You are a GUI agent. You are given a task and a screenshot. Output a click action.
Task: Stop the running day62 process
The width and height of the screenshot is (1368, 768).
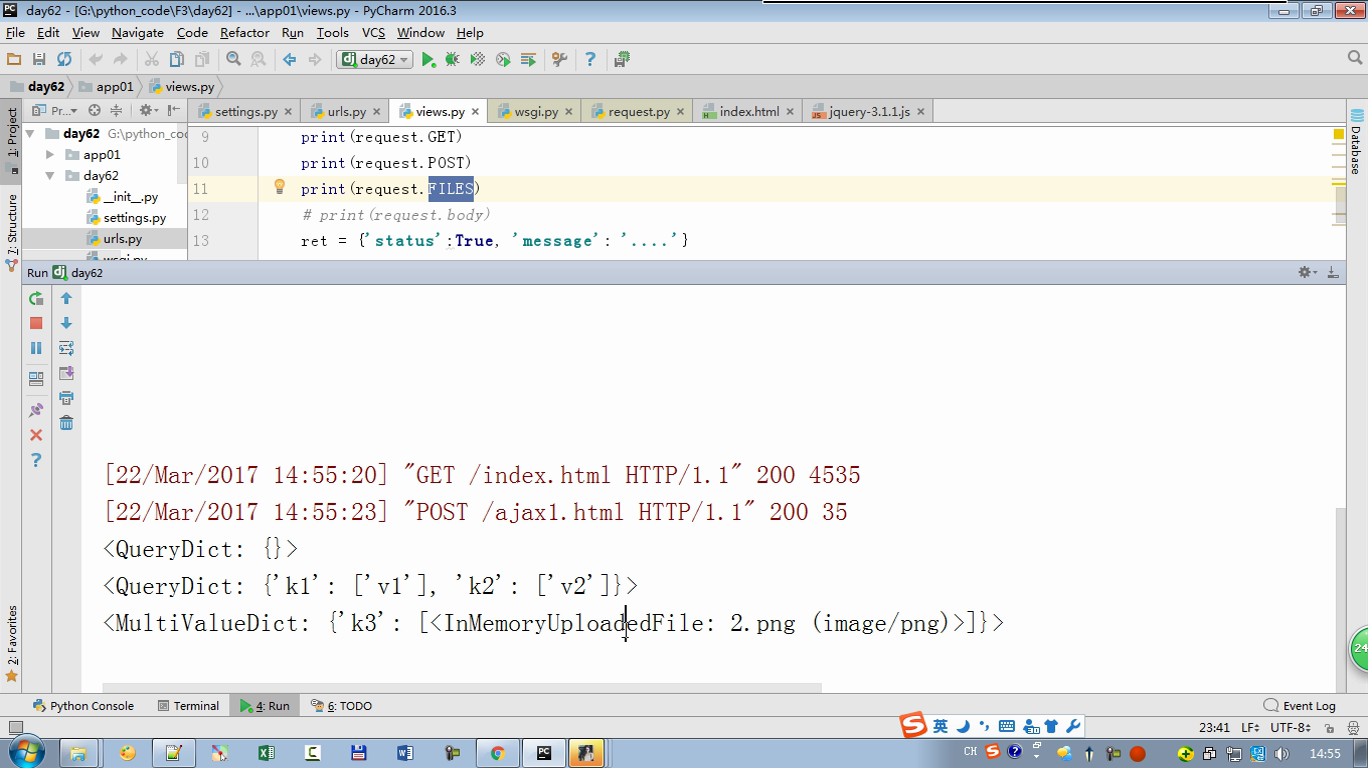(36, 323)
